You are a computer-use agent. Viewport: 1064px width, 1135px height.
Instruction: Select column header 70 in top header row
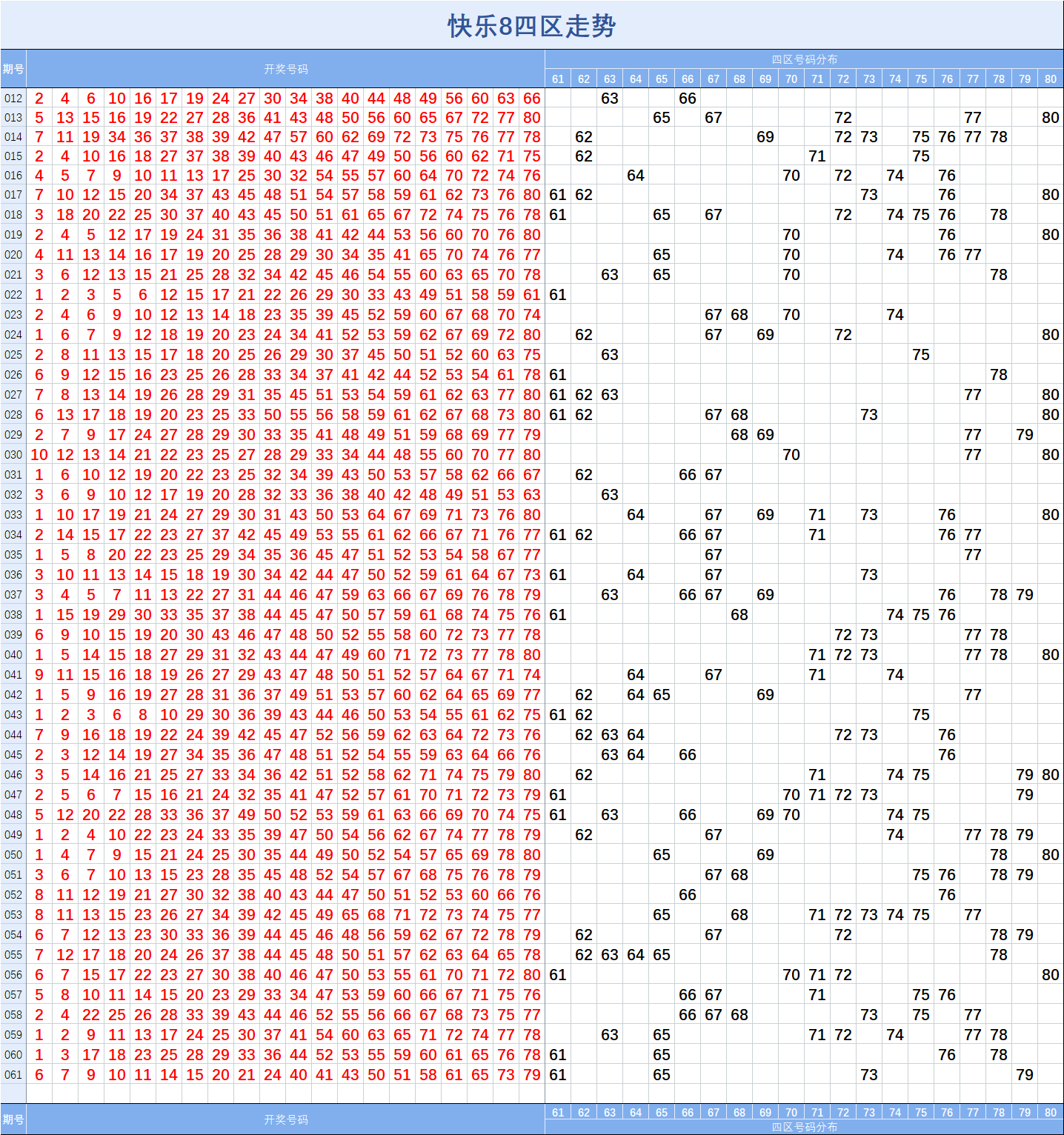click(791, 79)
